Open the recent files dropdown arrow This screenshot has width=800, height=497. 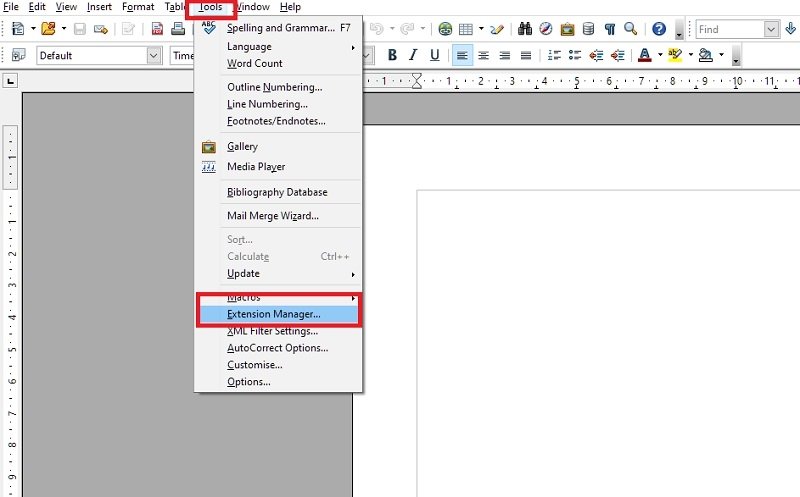point(64,29)
